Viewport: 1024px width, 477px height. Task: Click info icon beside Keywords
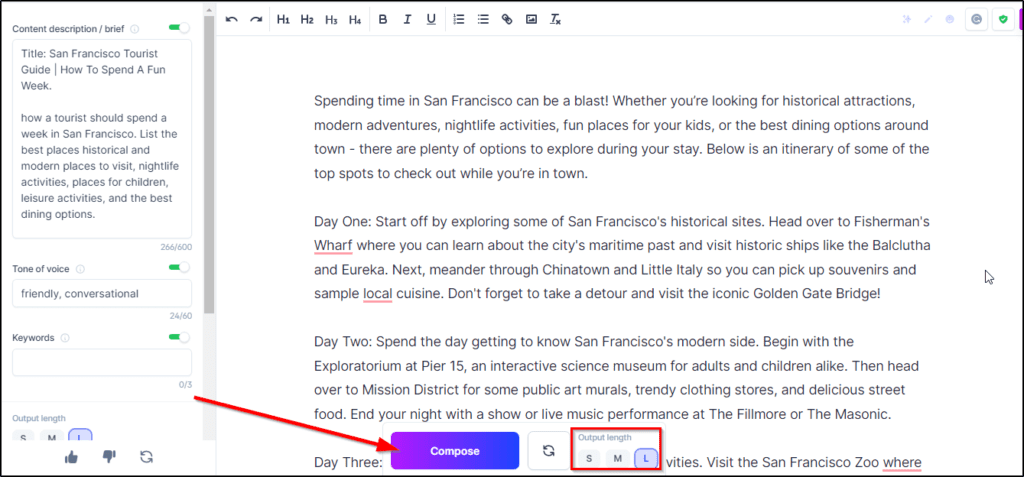point(65,338)
